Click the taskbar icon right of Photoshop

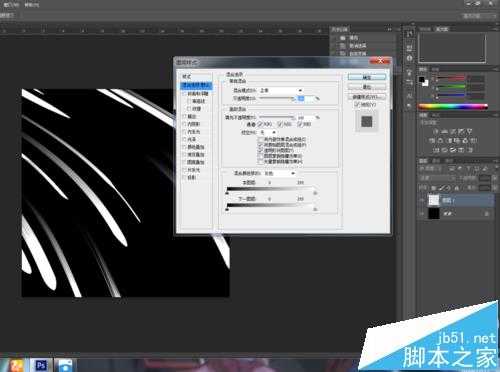[65, 365]
